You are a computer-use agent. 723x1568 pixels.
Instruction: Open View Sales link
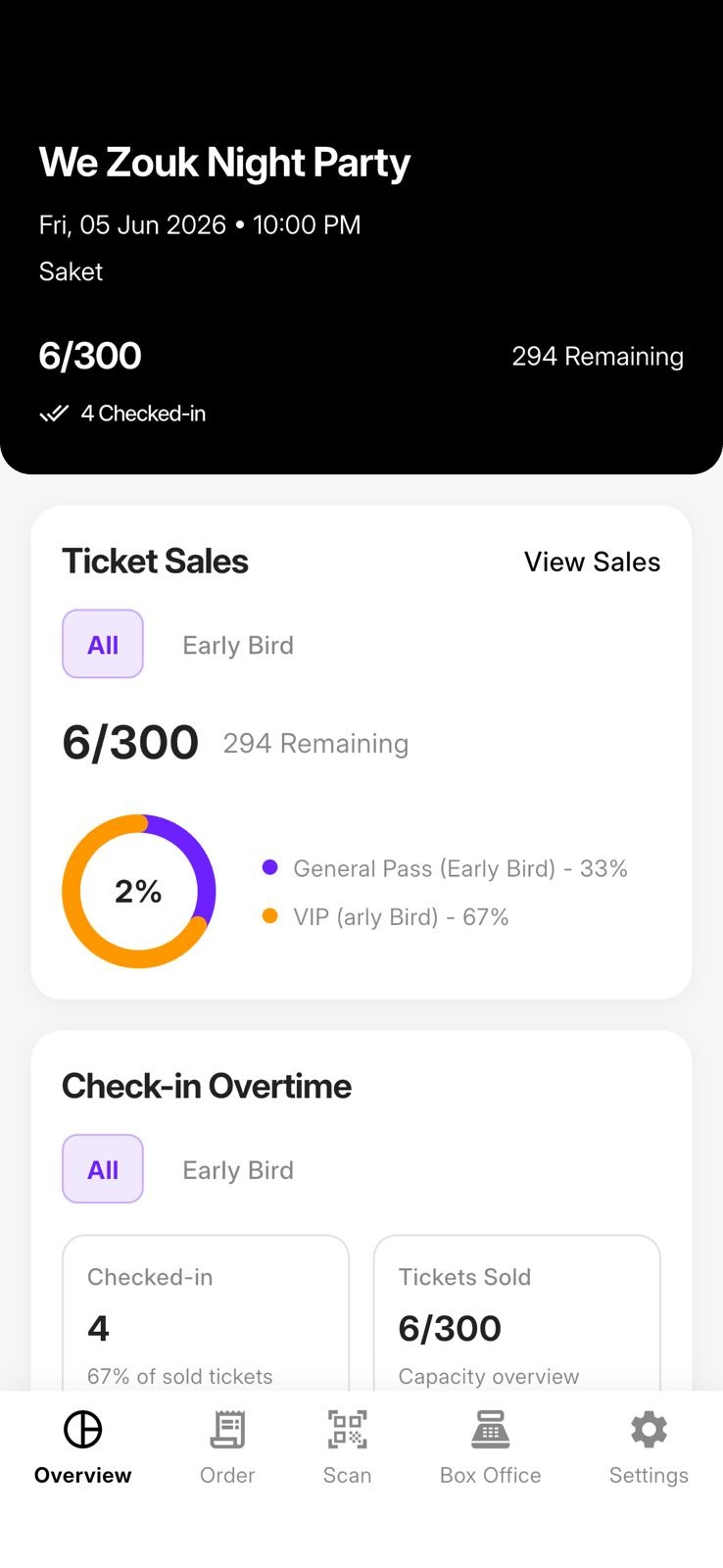point(592,562)
